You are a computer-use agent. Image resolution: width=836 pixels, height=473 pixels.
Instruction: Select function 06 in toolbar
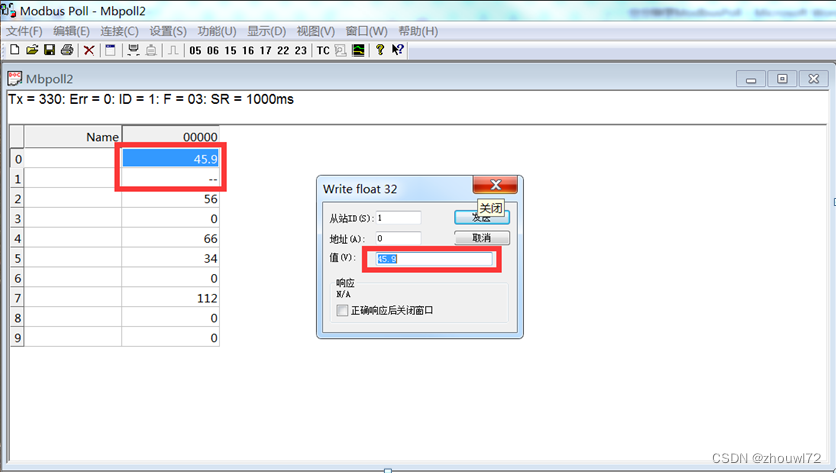pyautogui.click(x=213, y=50)
